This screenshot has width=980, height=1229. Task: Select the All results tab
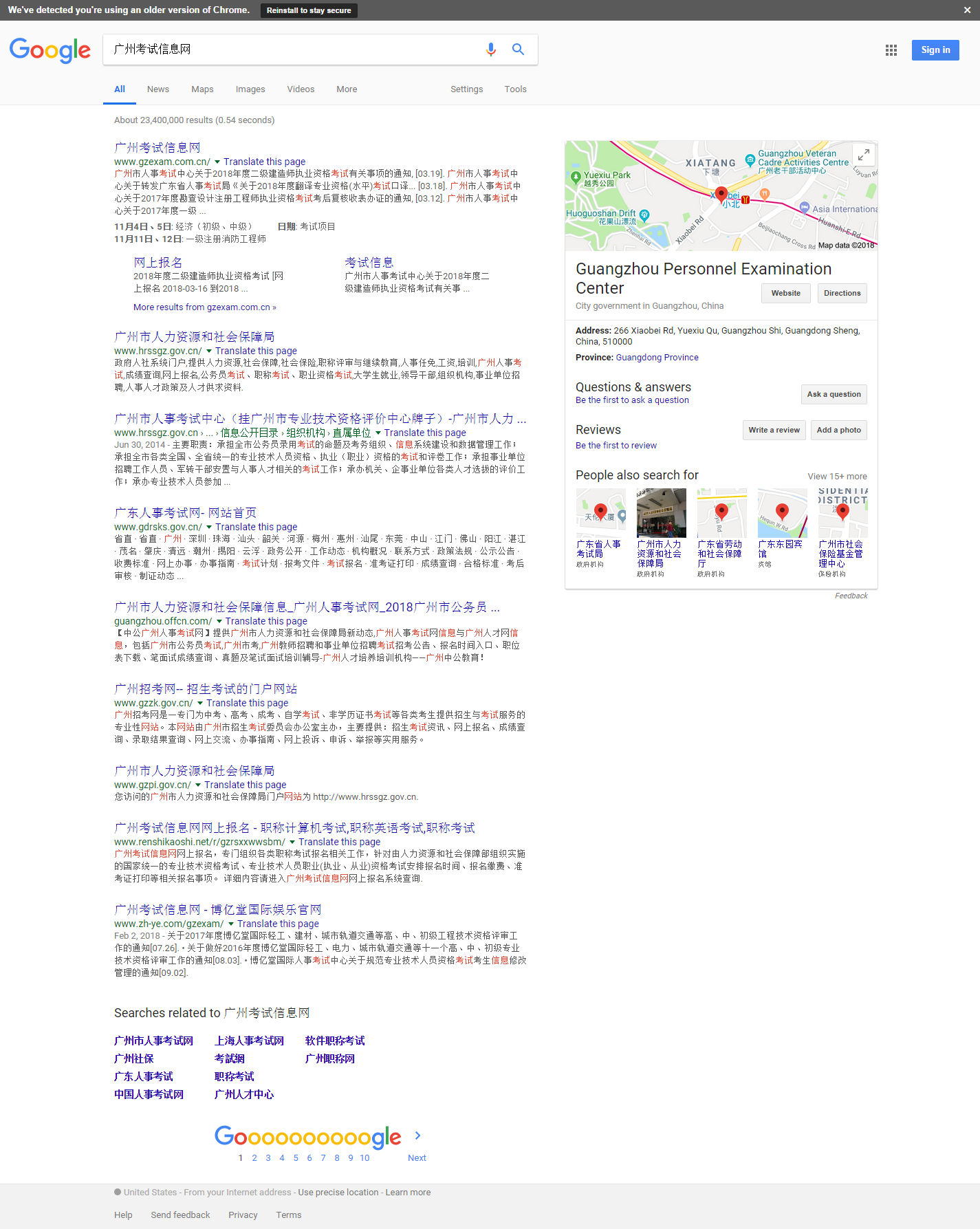point(120,89)
